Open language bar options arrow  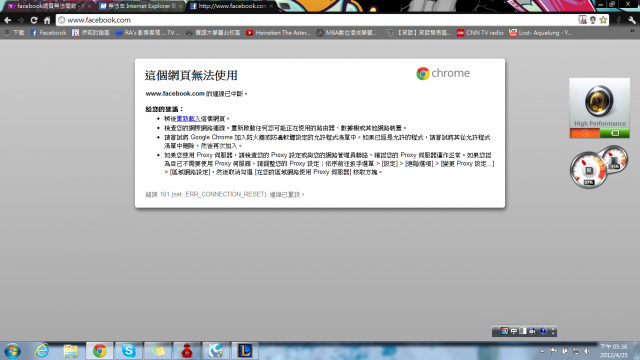click(553, 331)
